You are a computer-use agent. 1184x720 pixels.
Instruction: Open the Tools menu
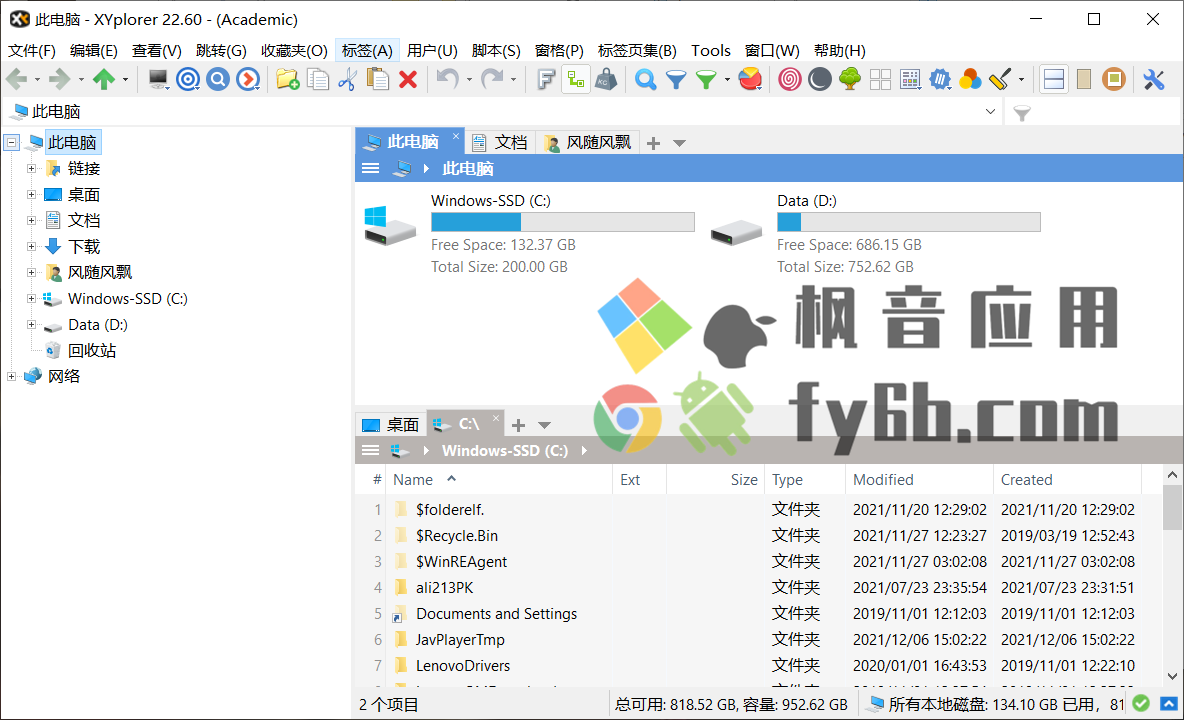click(711, 51)
